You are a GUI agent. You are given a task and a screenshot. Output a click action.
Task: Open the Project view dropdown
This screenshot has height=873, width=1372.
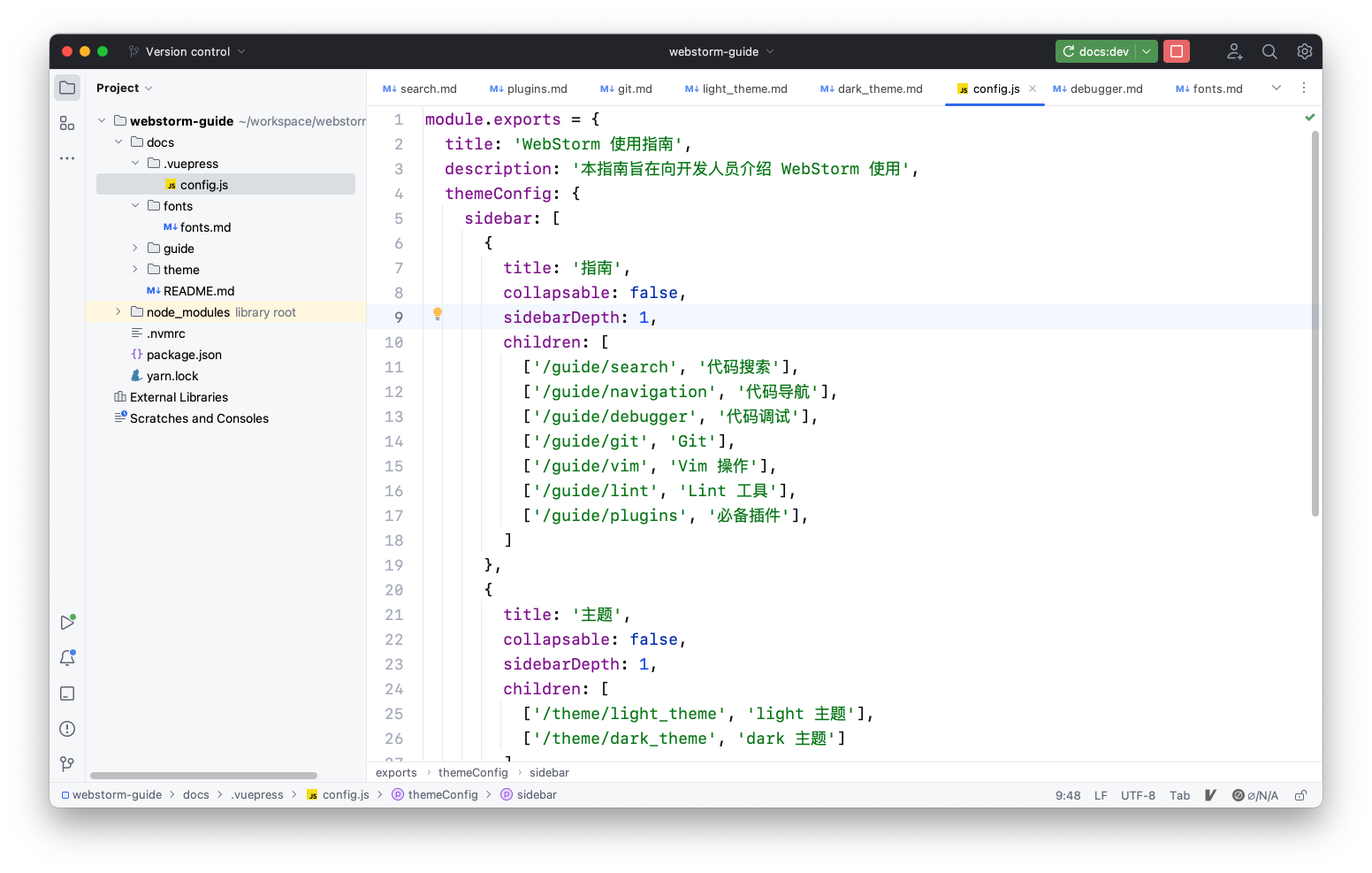click(125, 88)
